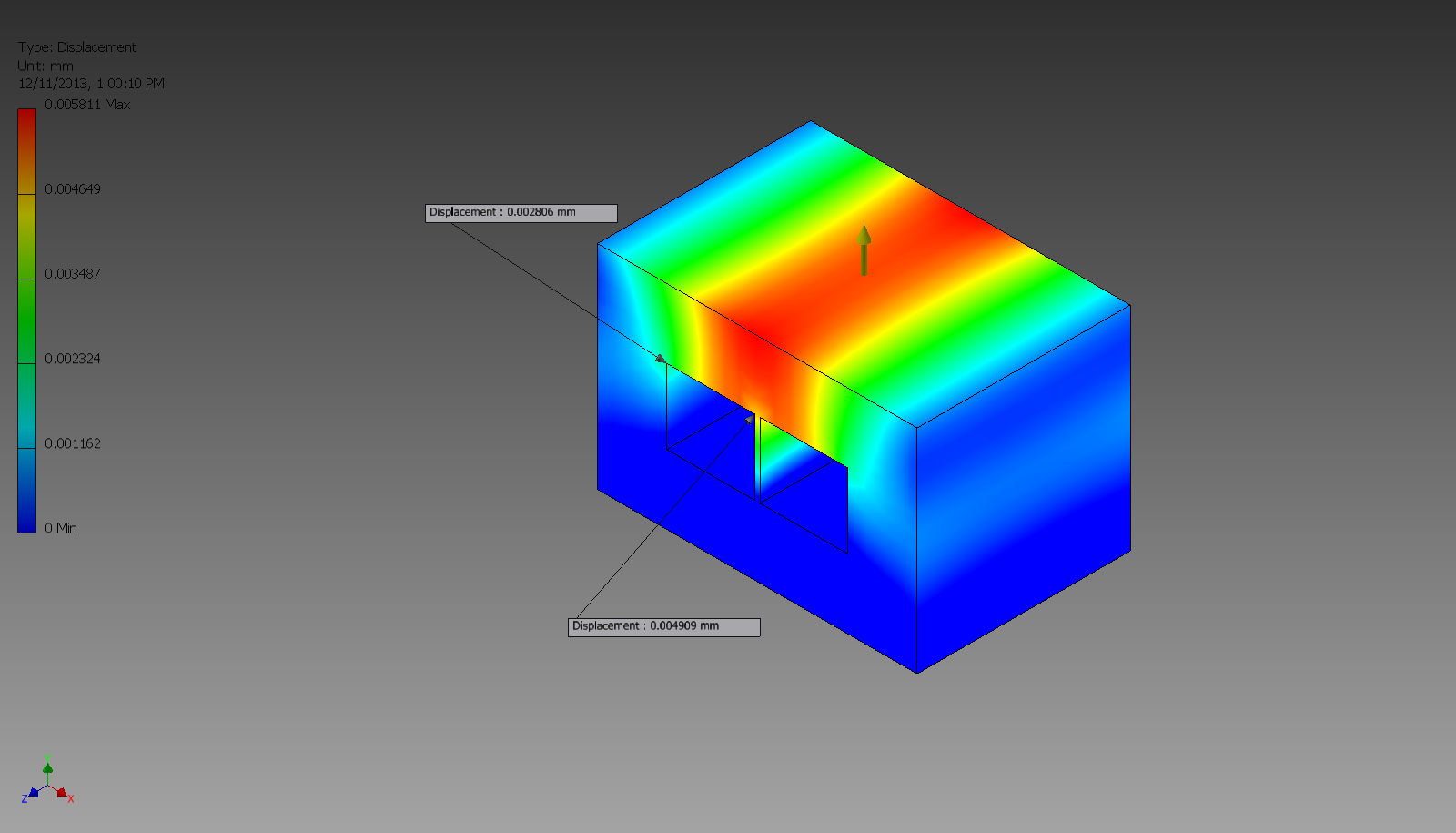The image size is (1456, 833).
Task: Select the 0 Min legend value
Action: coord(61,528)
